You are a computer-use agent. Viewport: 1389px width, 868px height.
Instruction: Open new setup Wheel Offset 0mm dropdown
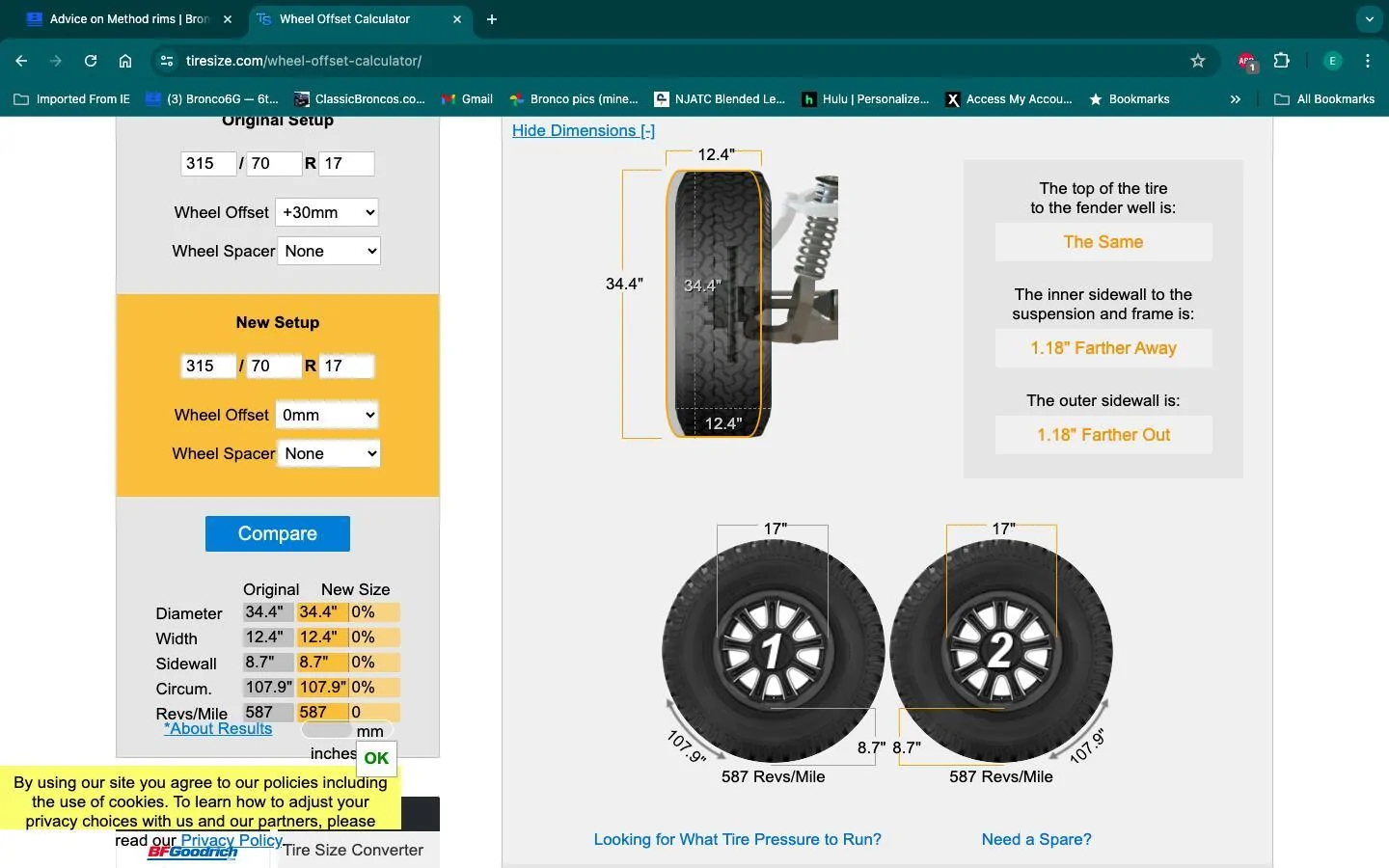point(327,415)
